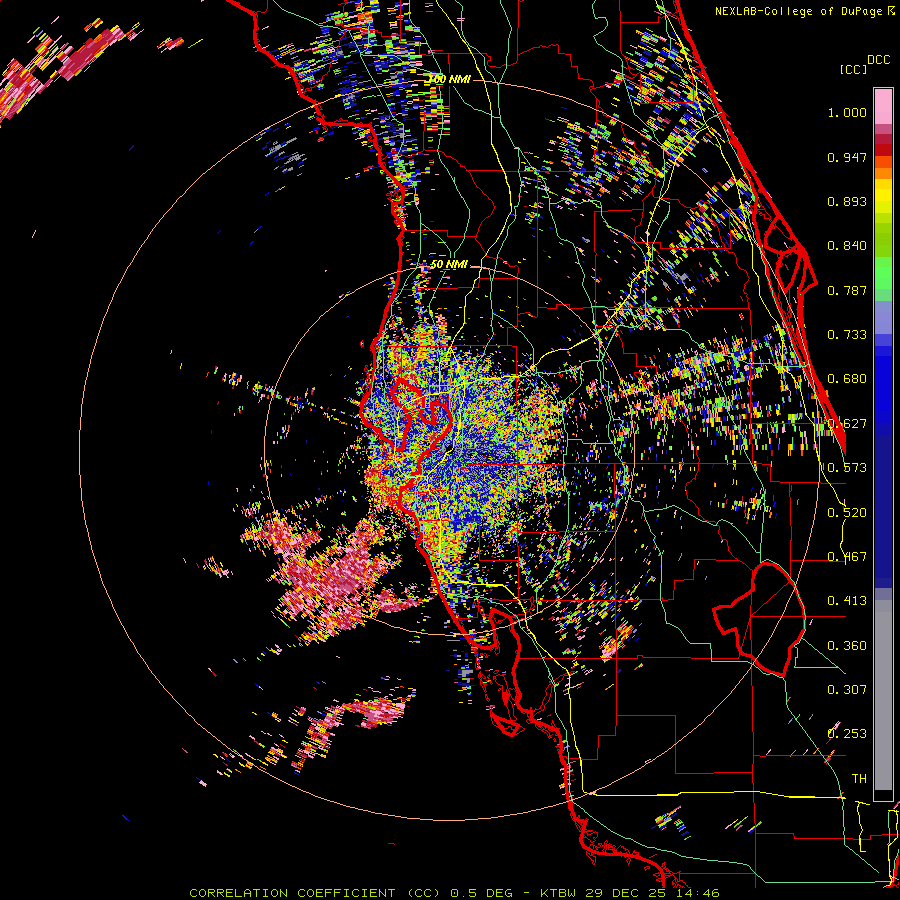
Task: Click the DCC label above the color scale
Action: click(x=879, y=59)
